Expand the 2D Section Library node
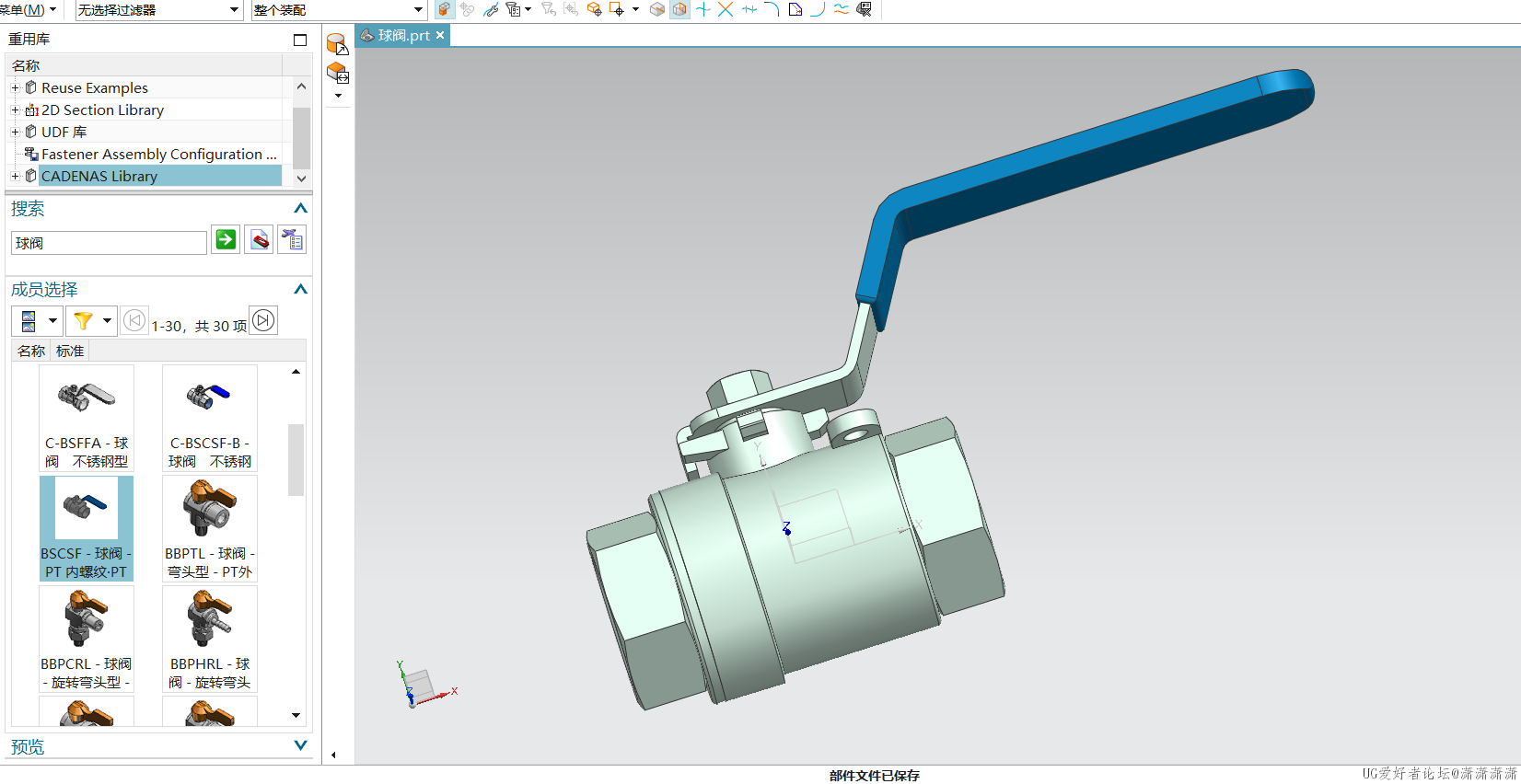 [15, 110]
